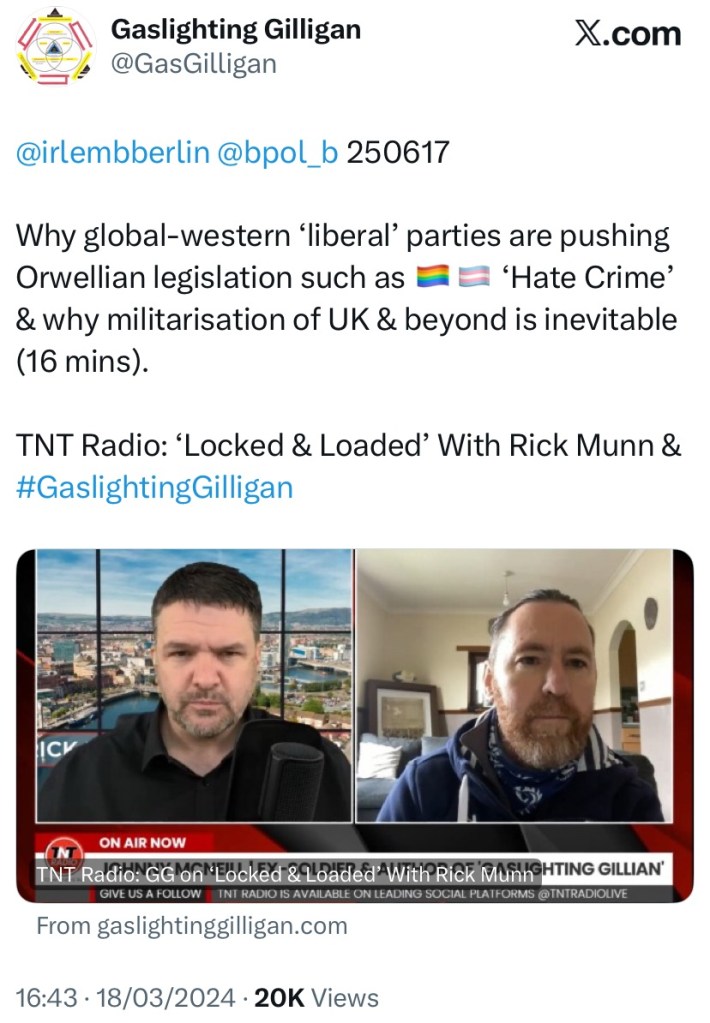Click the ON AIR NOW banner
The image size is (710, 1023).
pyautogui.click(x=142, y=842)
